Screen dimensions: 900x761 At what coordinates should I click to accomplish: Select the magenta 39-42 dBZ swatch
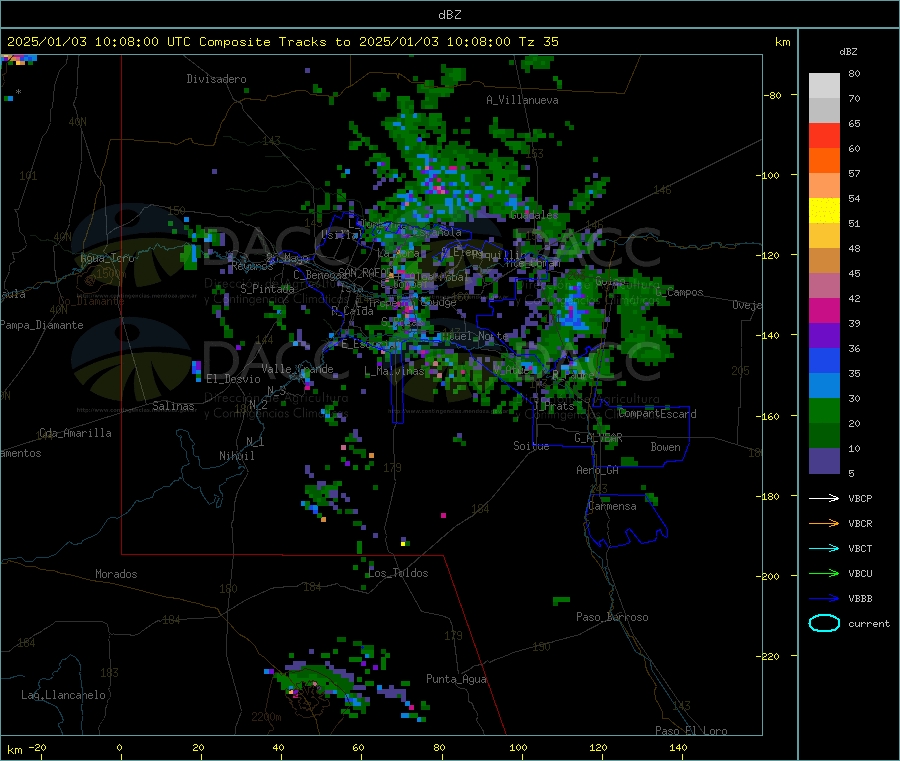click(824, 310)
